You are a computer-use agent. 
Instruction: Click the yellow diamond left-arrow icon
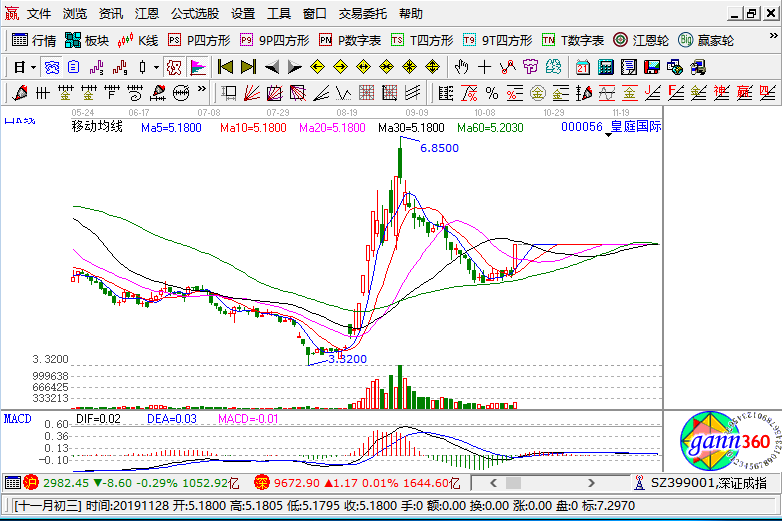[x=317, y=67]
